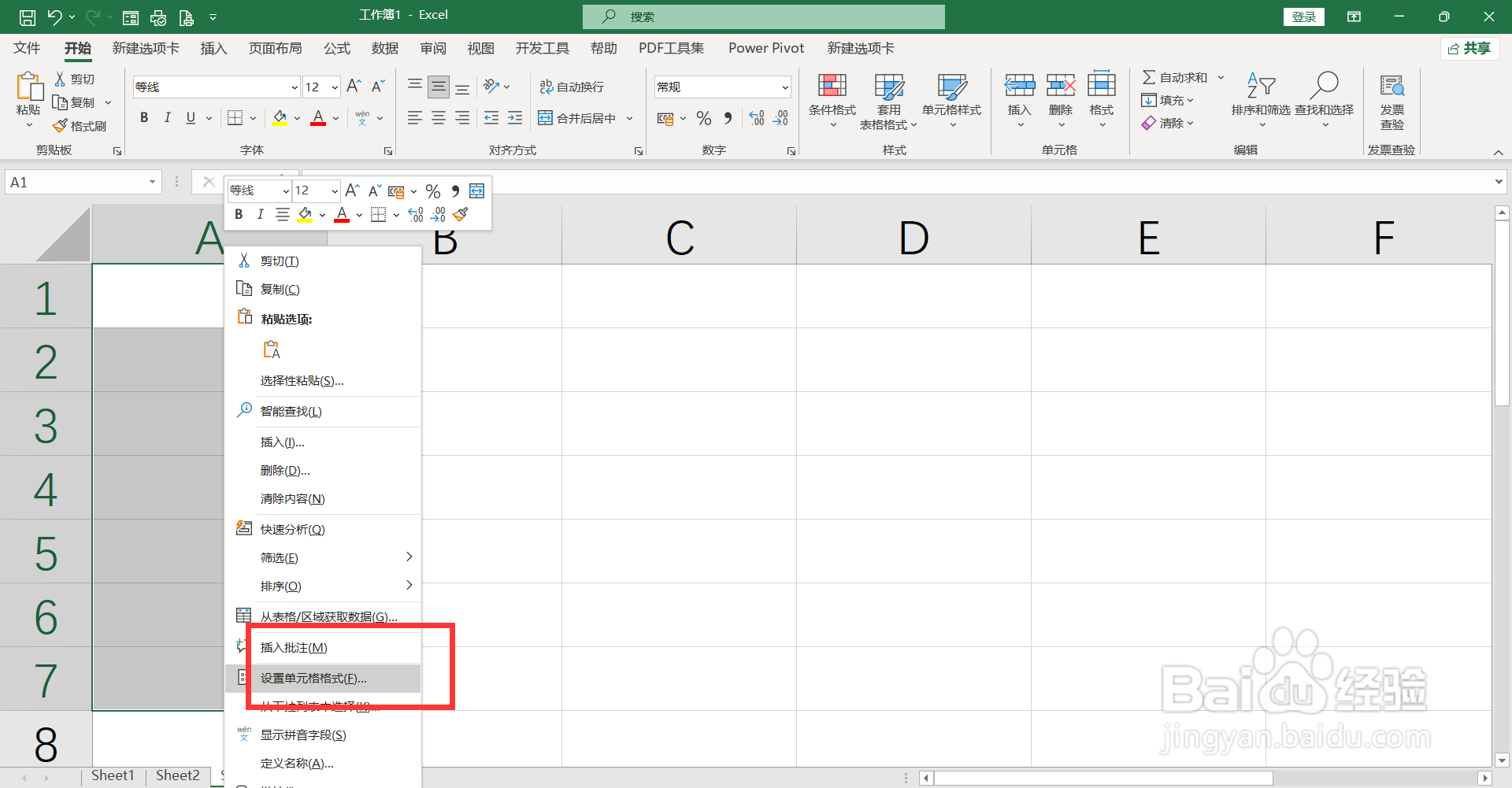The height and width of the screenshot is (788, 1512).
Task: Toggle ribbon middle vertical alignment
Action: click(439, 87)
